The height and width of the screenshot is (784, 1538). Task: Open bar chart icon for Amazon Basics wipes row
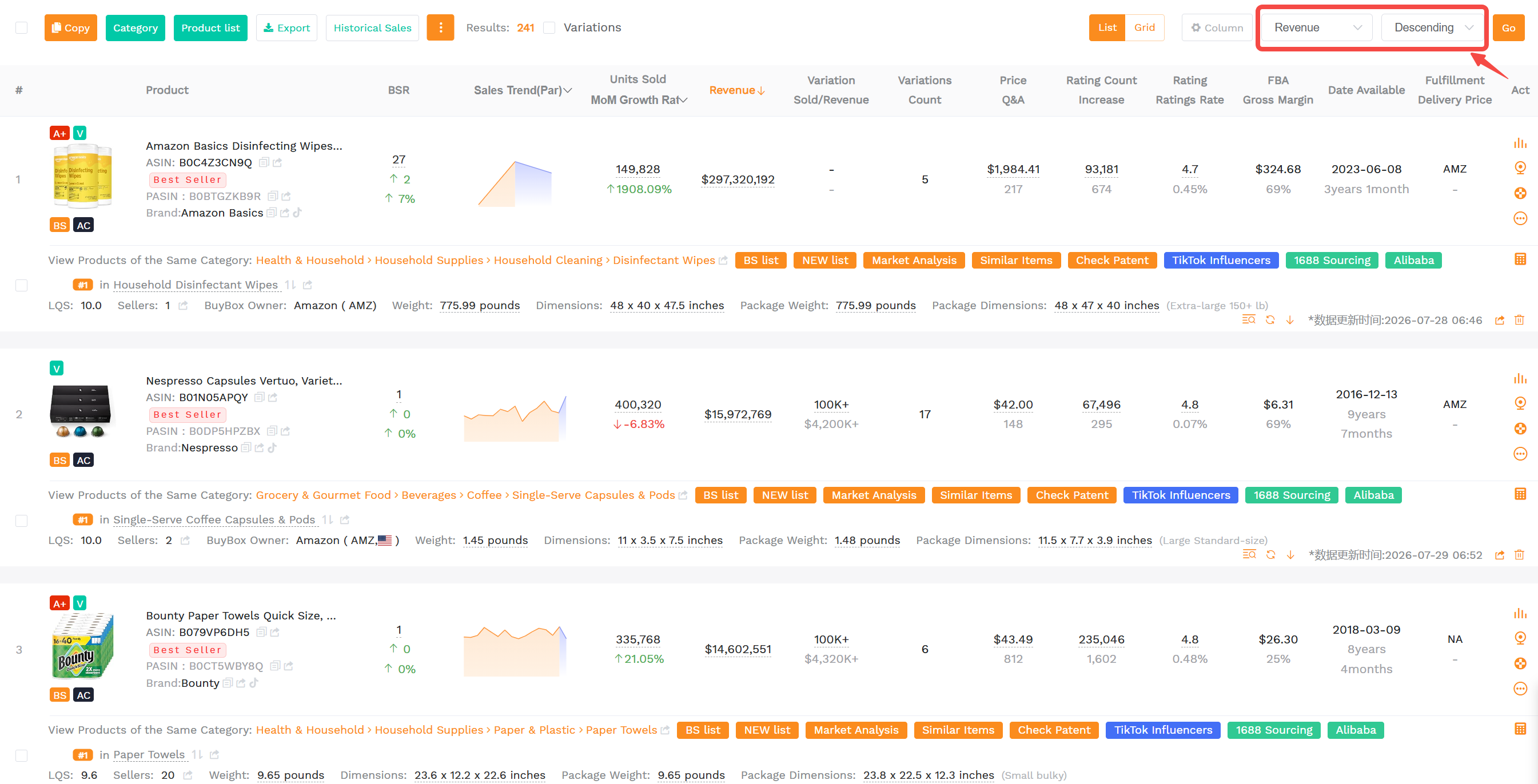1520,143
